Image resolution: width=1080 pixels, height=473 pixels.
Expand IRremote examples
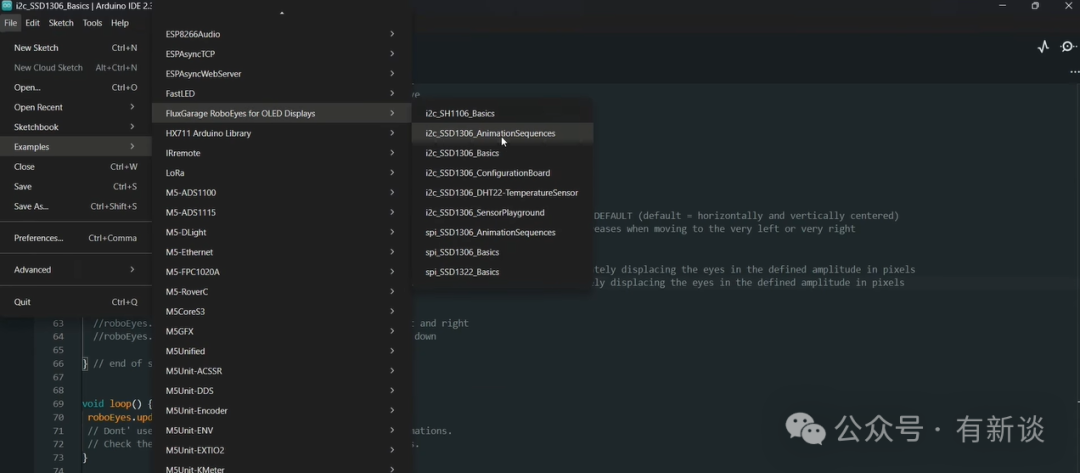[x=282, y=153]
